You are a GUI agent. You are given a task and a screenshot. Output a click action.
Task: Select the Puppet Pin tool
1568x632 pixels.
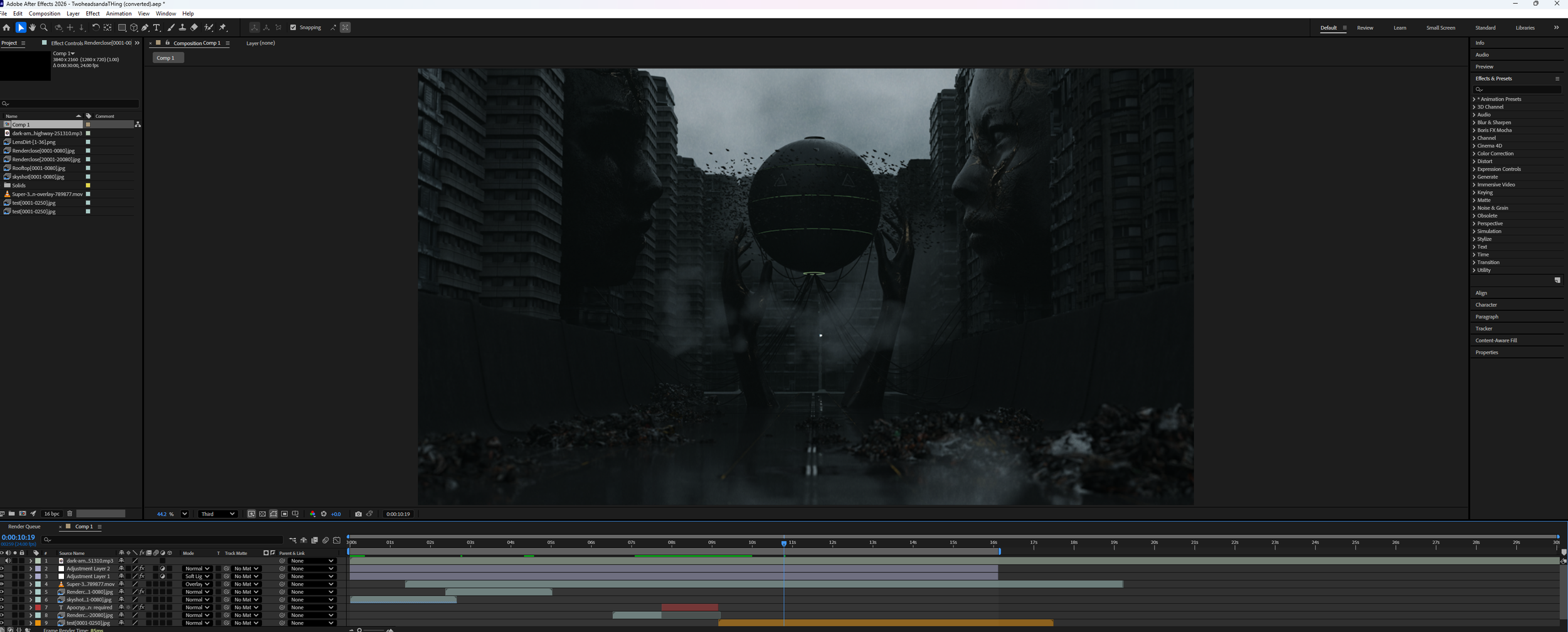[223, 28]
